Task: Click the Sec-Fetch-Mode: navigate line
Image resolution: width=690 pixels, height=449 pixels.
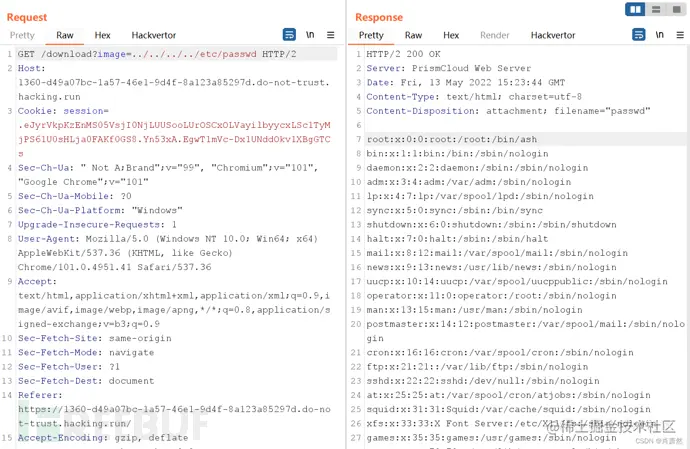Action: (86, 352)
